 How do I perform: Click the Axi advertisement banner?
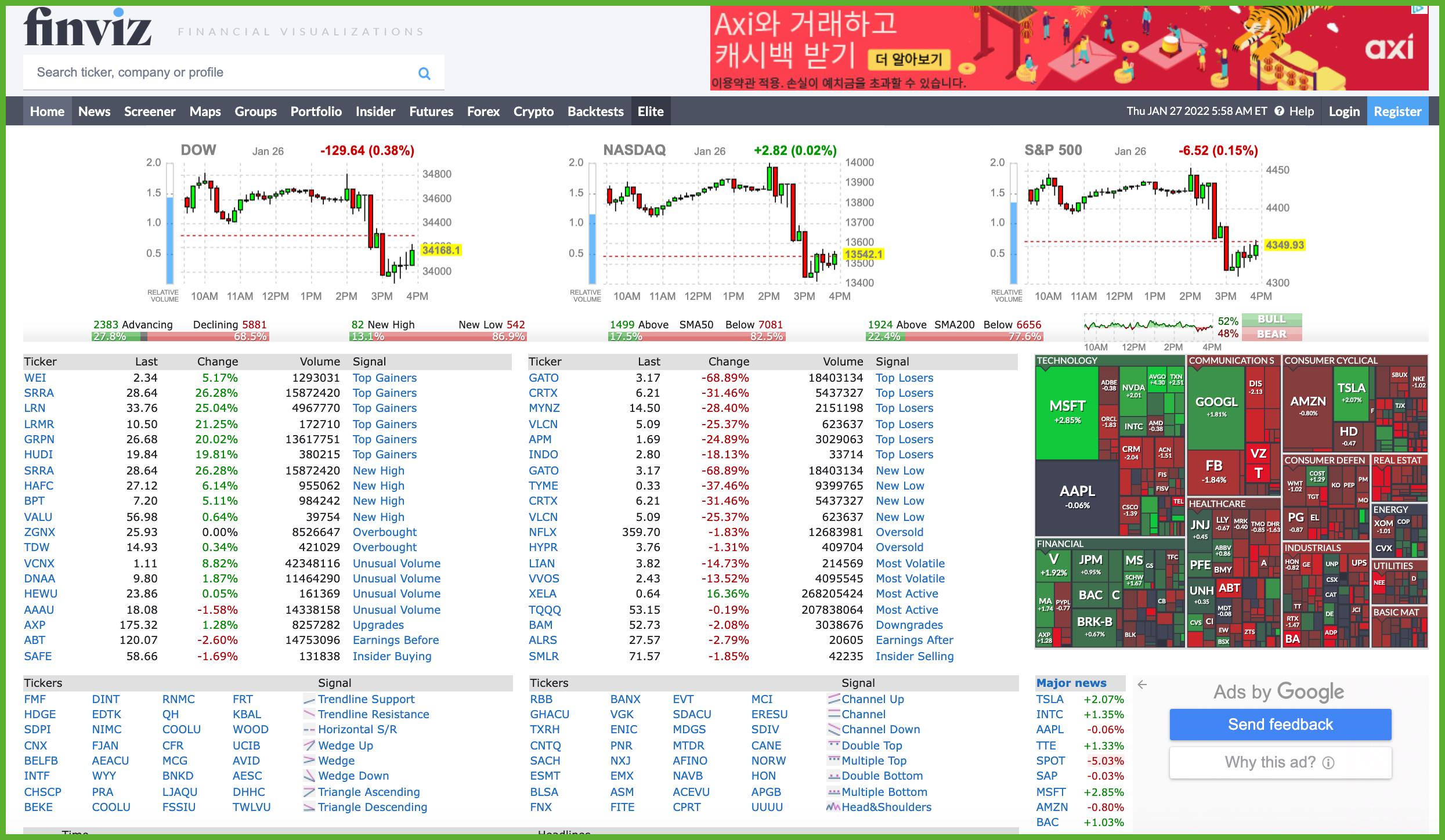(1069, 48)
